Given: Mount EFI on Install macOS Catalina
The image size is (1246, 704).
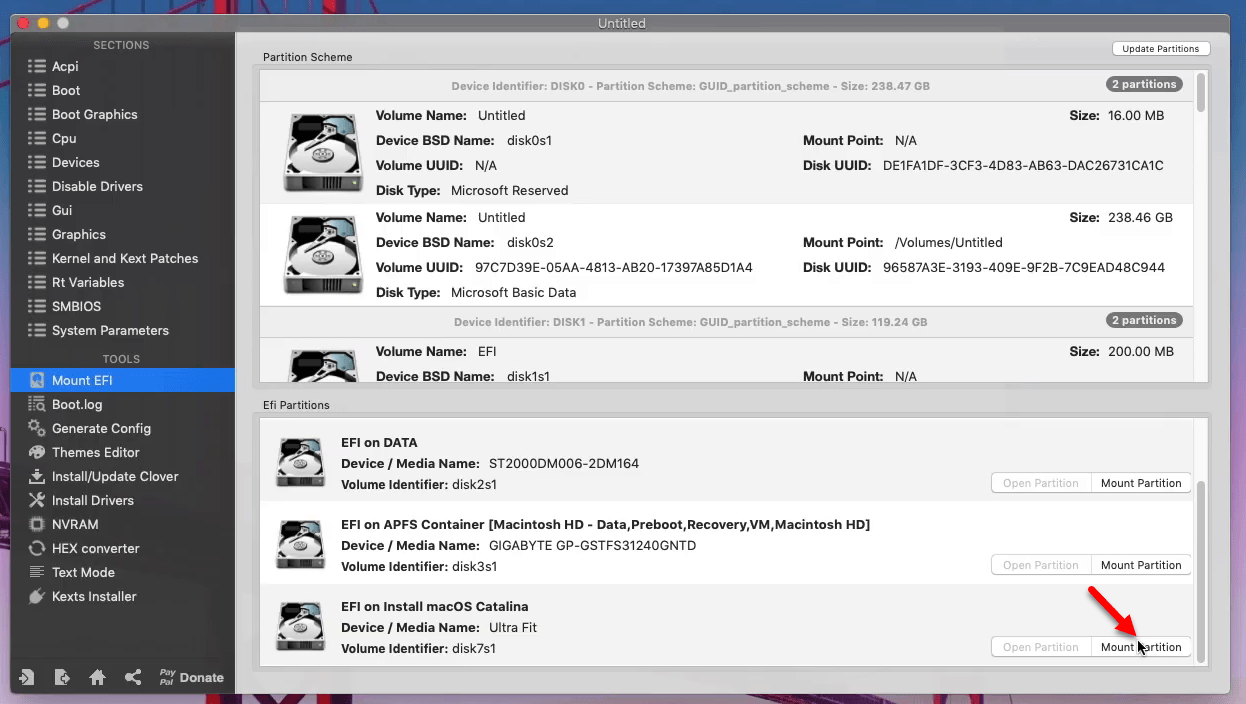Looking at the screenshot, I should (x=1141, y=647).
